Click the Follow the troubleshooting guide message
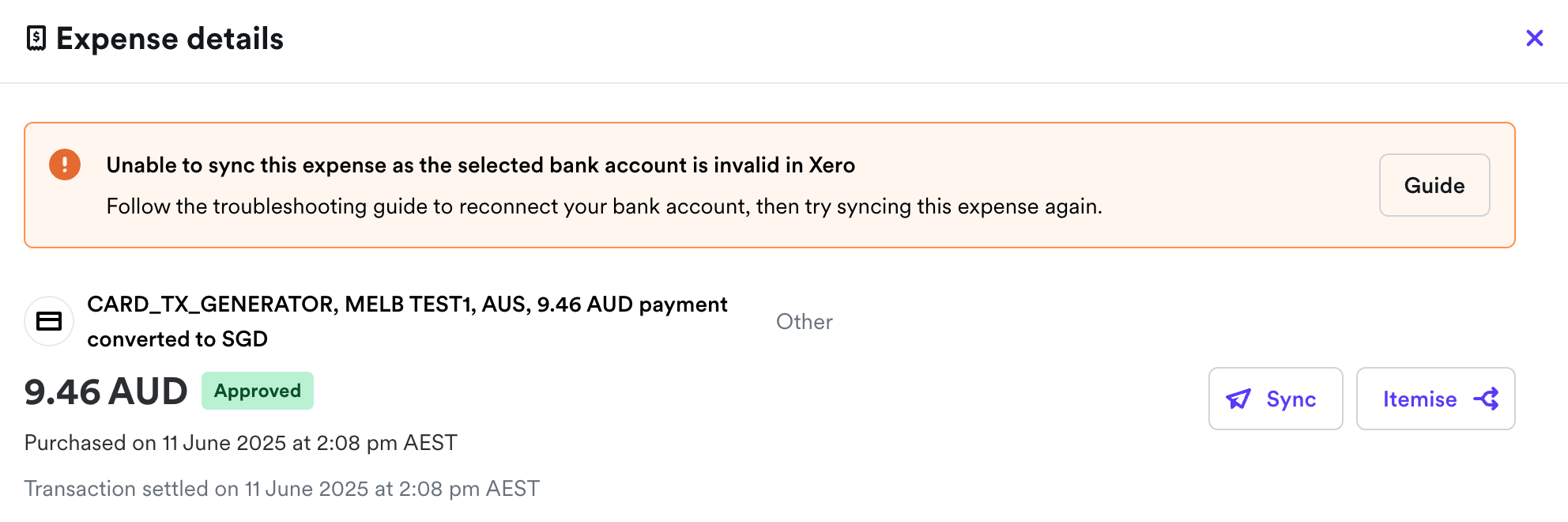1568x522 pixels. click(x=604, y=206)
